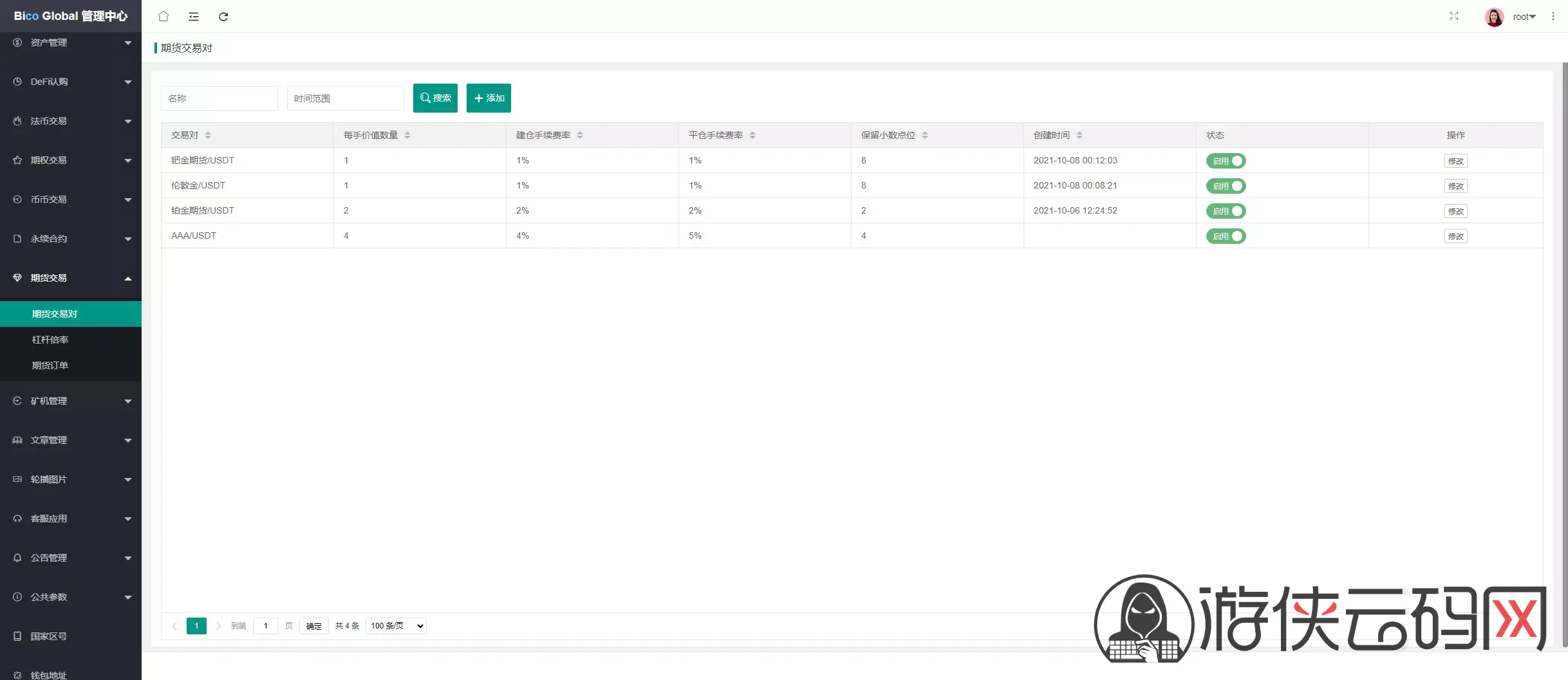
Task: Toggle sidebar with the menu collapse icon
Action: pyautogui.click(x=194, y=17)
